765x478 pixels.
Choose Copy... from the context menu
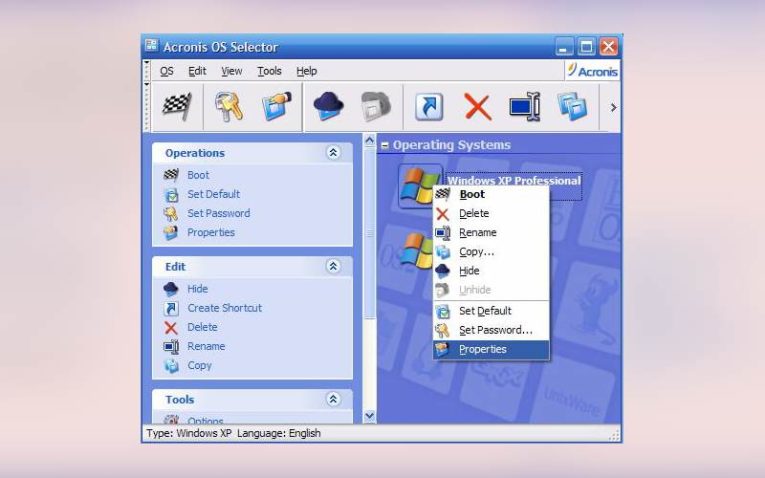[491, 252]
